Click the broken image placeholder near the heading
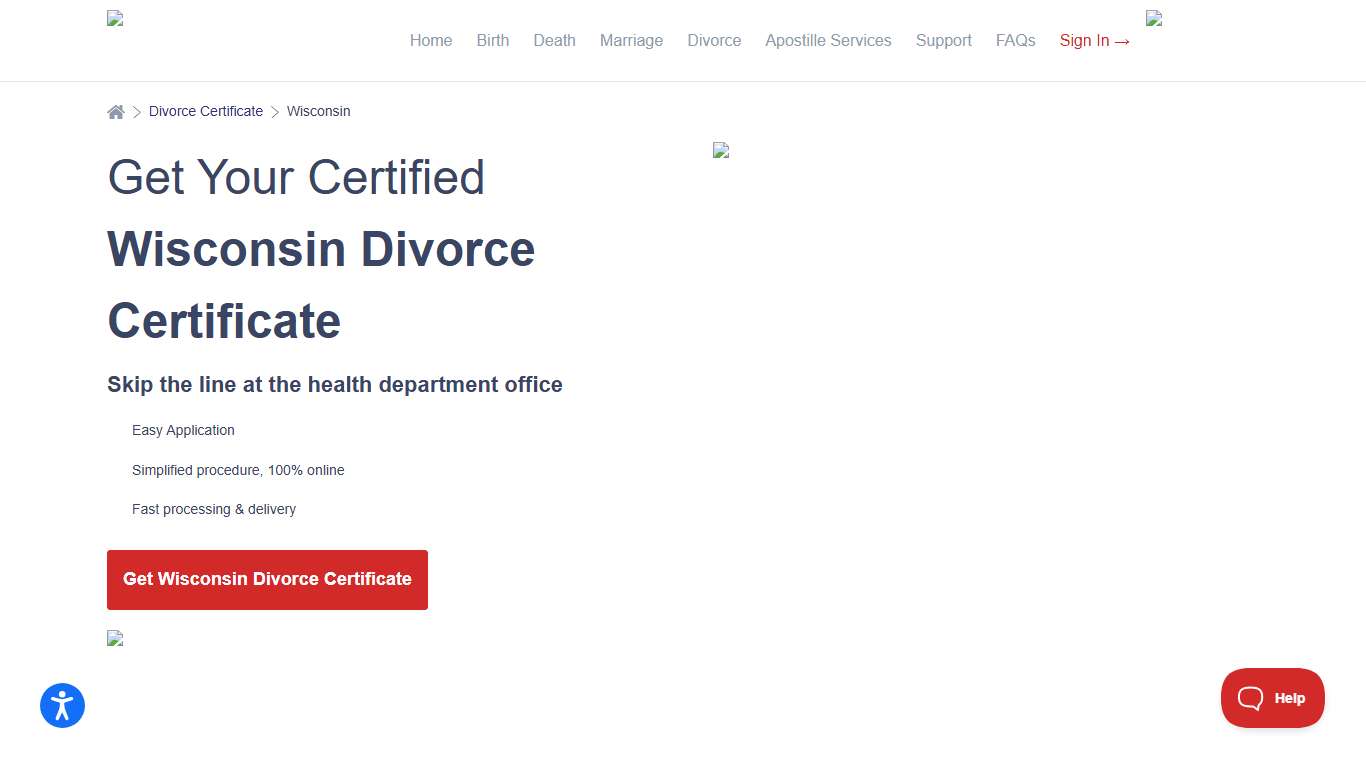Image resolution: width=1366 pixels, height=768 pixels. click(x=721, y=150)
